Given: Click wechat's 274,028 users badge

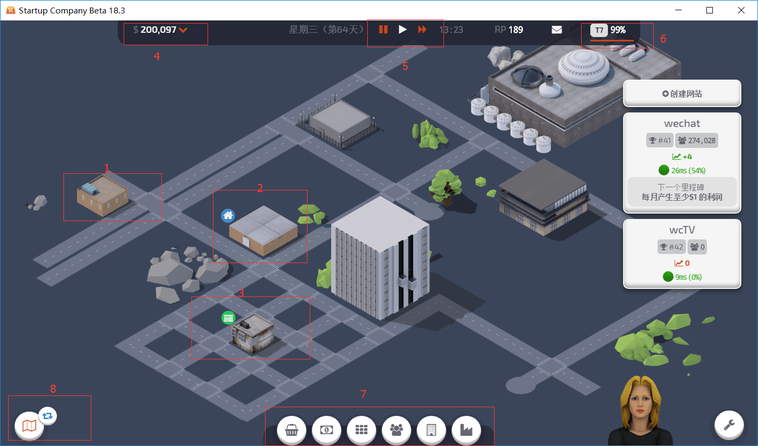Looking at the screenshot, I should pyautogui.click(x=697, y=141).
